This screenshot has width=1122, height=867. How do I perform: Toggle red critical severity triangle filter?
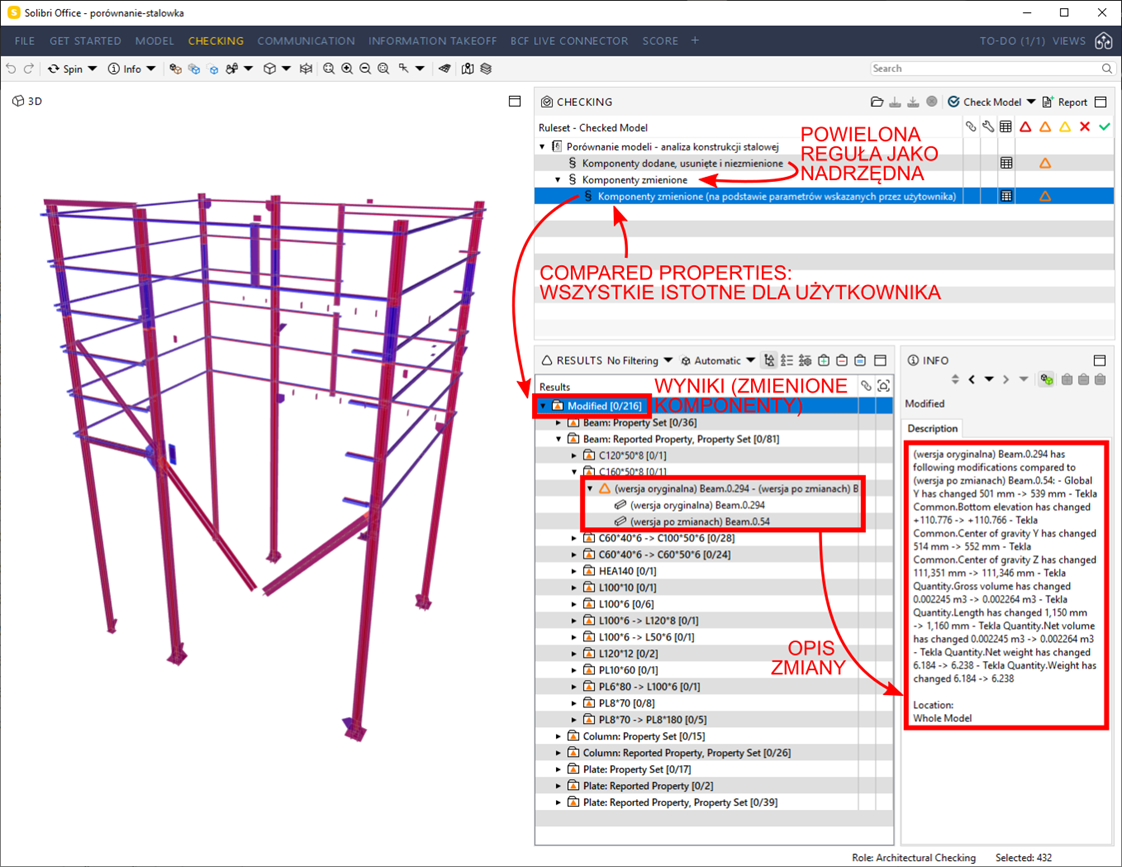point(1025,127)
